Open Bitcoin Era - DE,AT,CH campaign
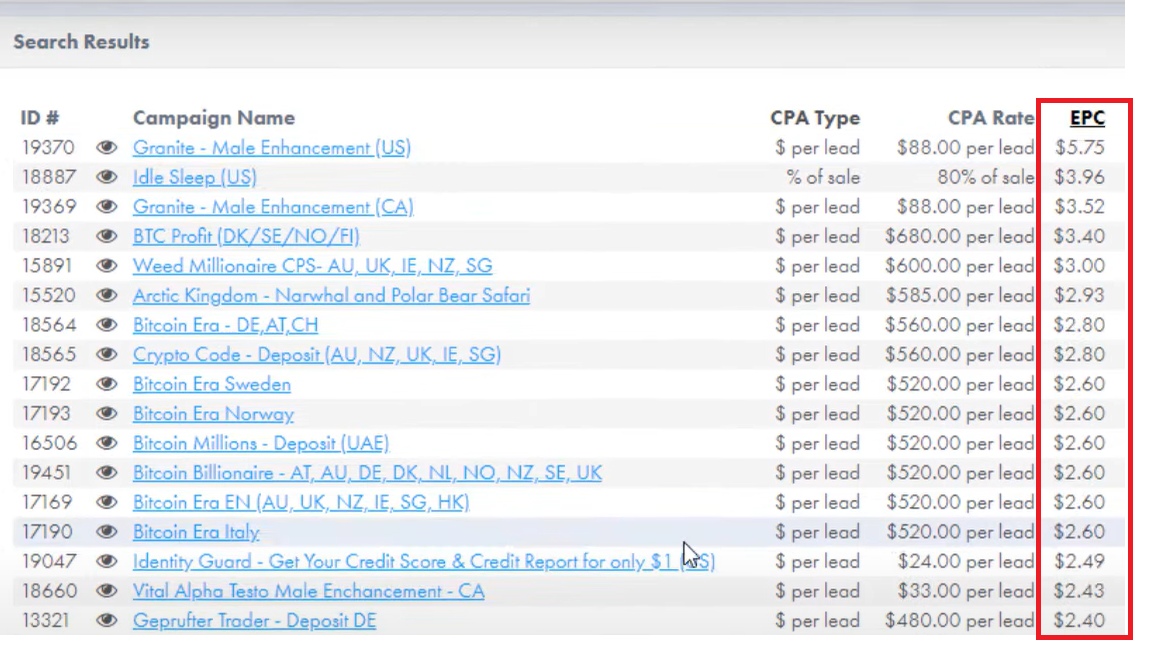Viewport: 1152px width, 648px height. pyautogui.click(x=226, y=325)
